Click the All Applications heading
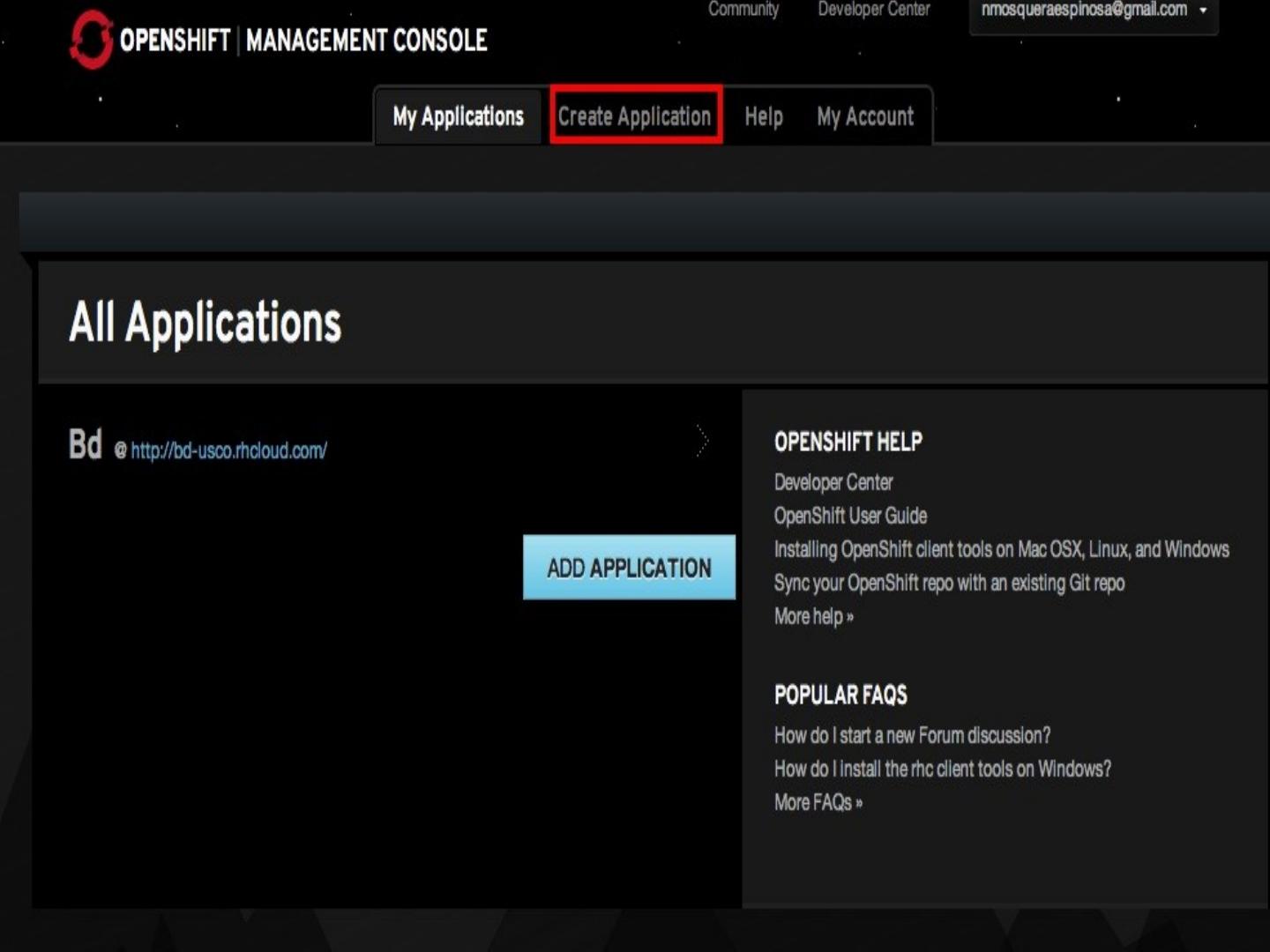 tap(205, 322)
